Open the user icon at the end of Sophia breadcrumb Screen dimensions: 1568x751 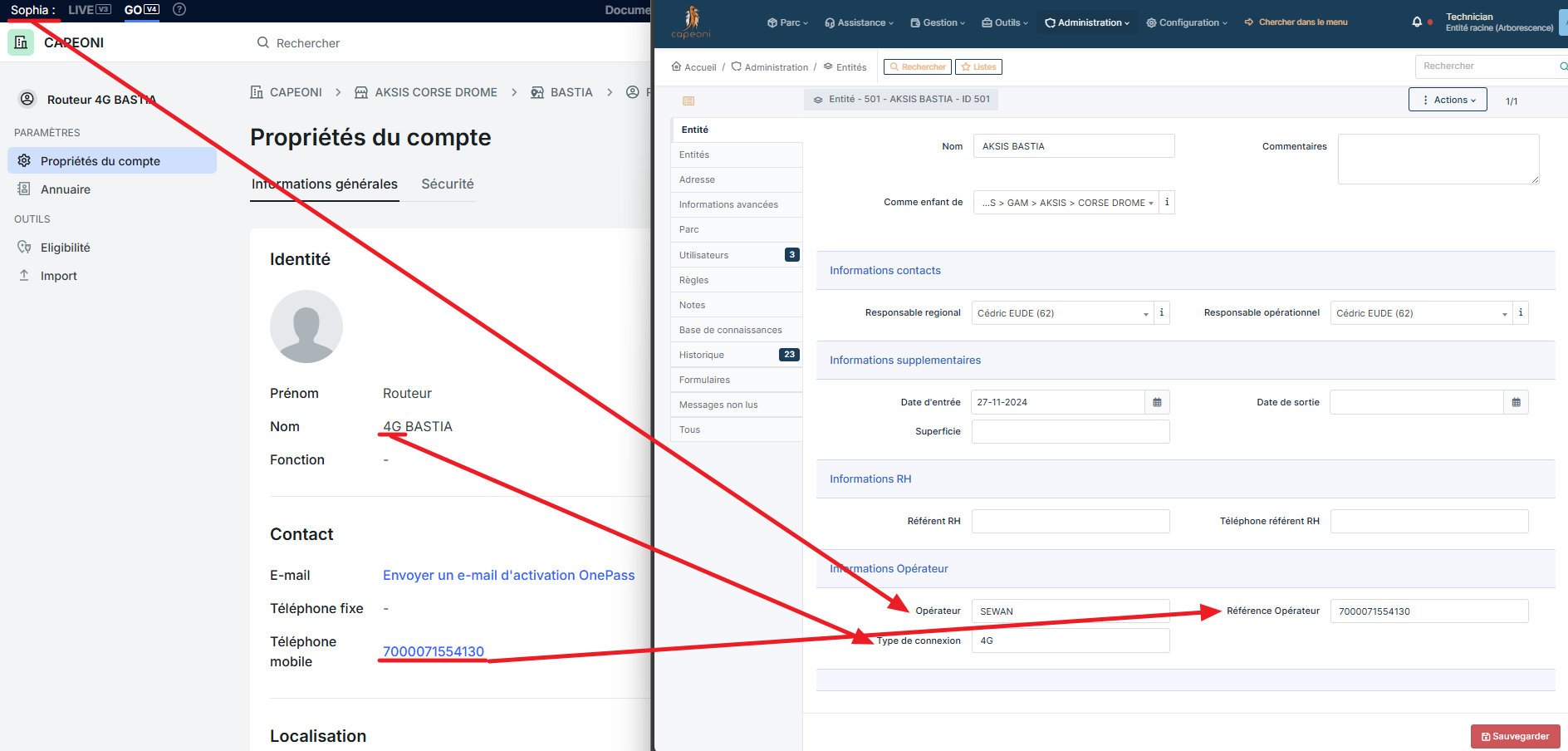(633, 92)
